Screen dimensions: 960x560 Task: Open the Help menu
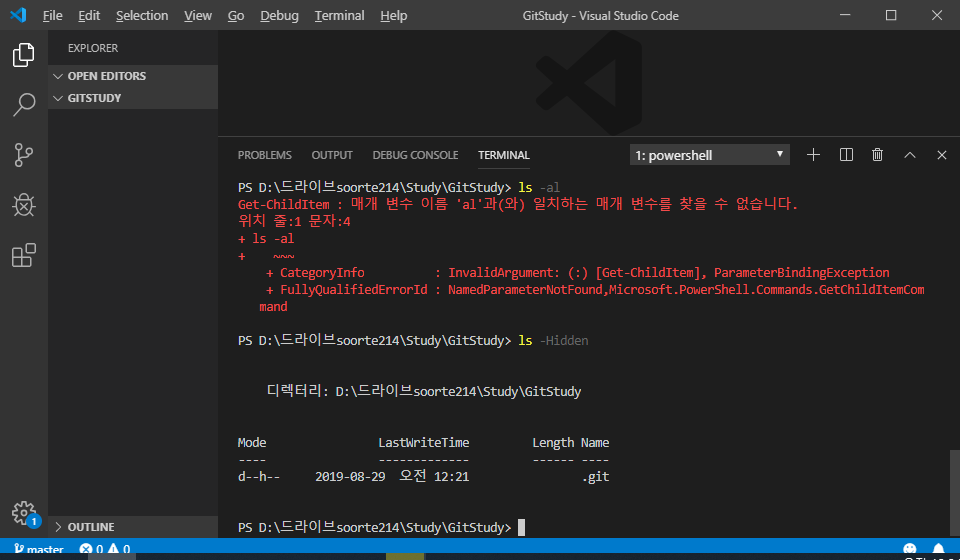click(393, 15)
